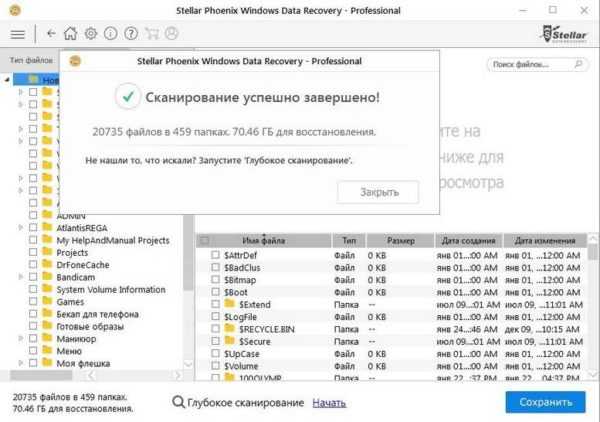The height and width of the screenshot is (422, 600).
Task: Click the $Secure folder icon
Action: tap(230, 341)
